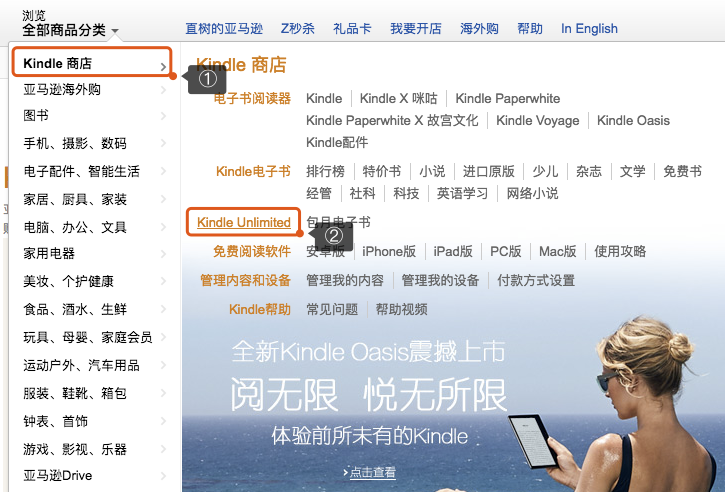Go to Z秒杀 in top navigation
725x492 pixels.
point(297,28)
